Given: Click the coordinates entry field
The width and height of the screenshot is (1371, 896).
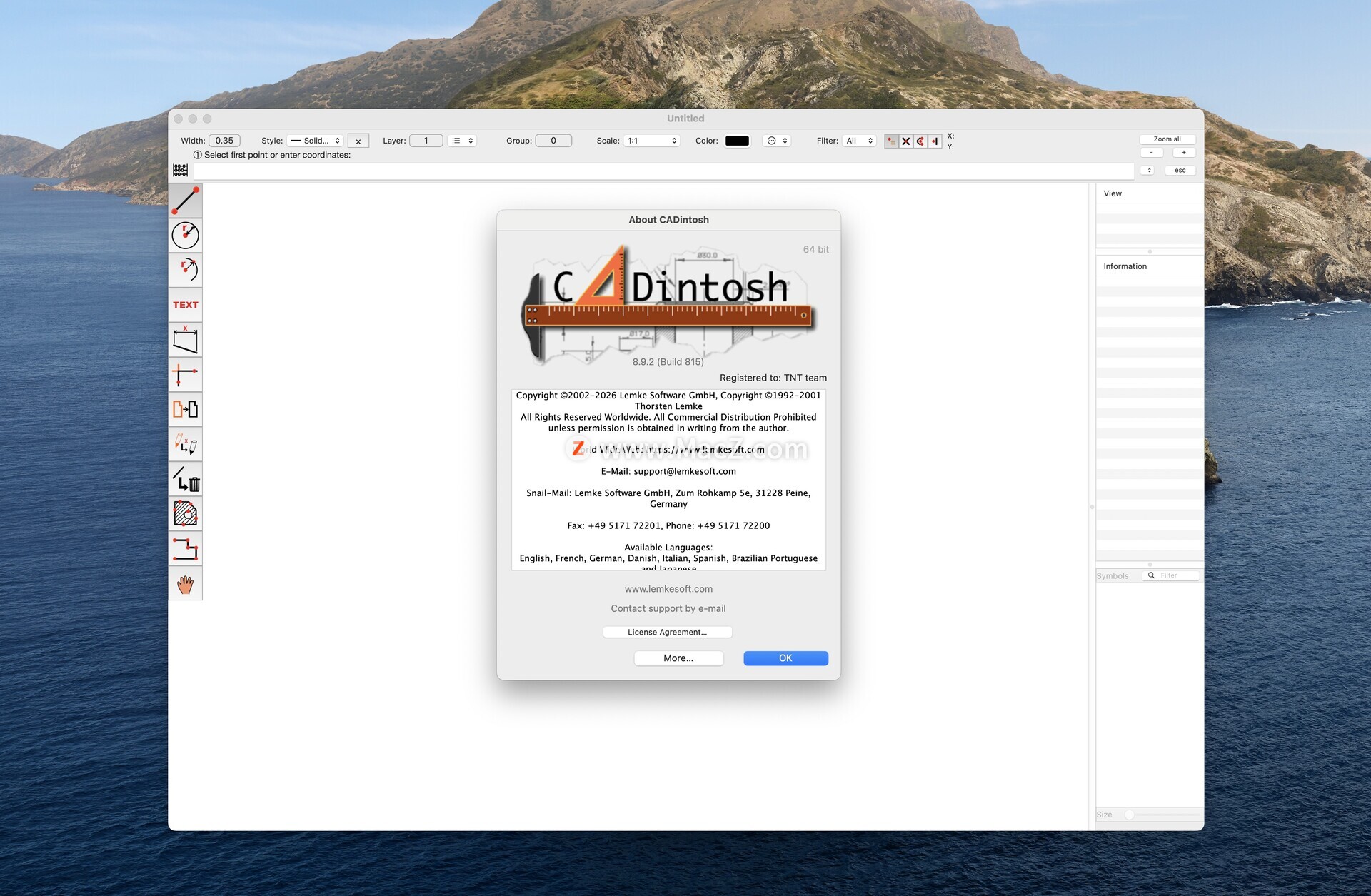Looking at the screenshot, I should [x=663, y=171].
